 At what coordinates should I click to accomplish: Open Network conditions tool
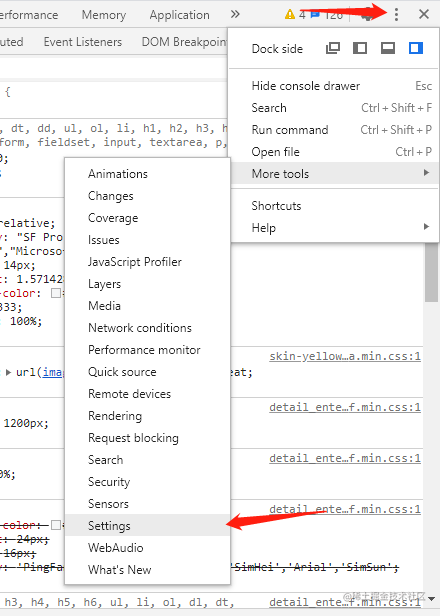[148, 328]
